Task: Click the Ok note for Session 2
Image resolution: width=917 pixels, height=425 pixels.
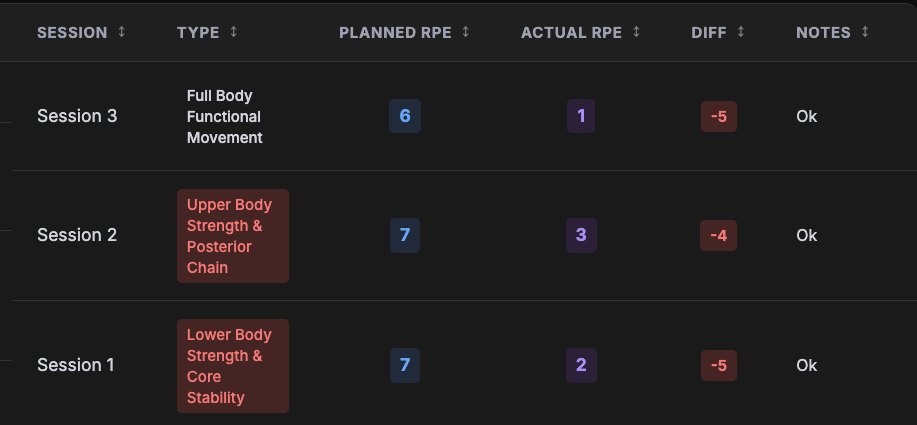Action: [x=806, y=235]
